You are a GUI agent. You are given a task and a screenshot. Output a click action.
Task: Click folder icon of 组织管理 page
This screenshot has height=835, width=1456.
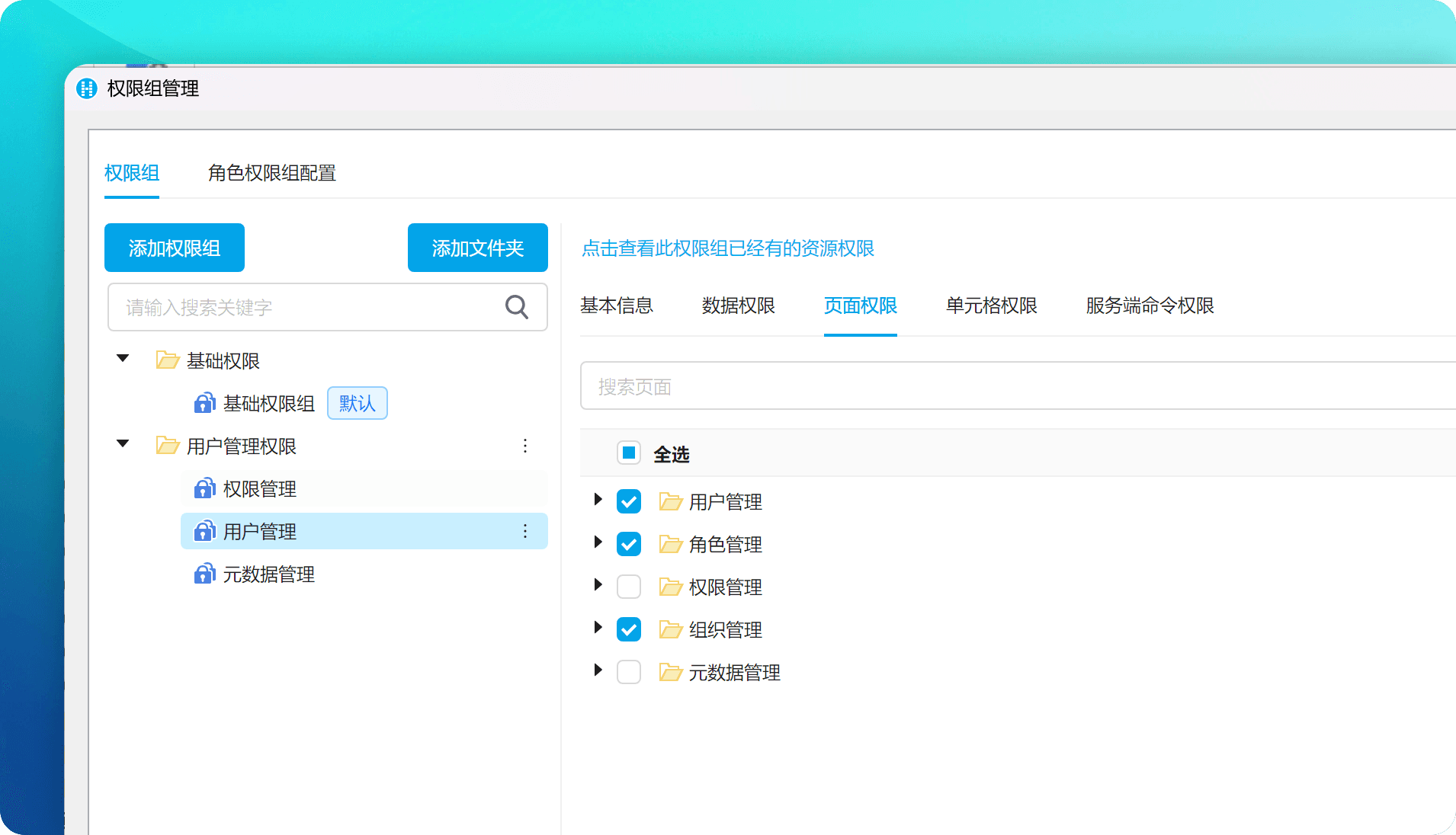(670, 629)
